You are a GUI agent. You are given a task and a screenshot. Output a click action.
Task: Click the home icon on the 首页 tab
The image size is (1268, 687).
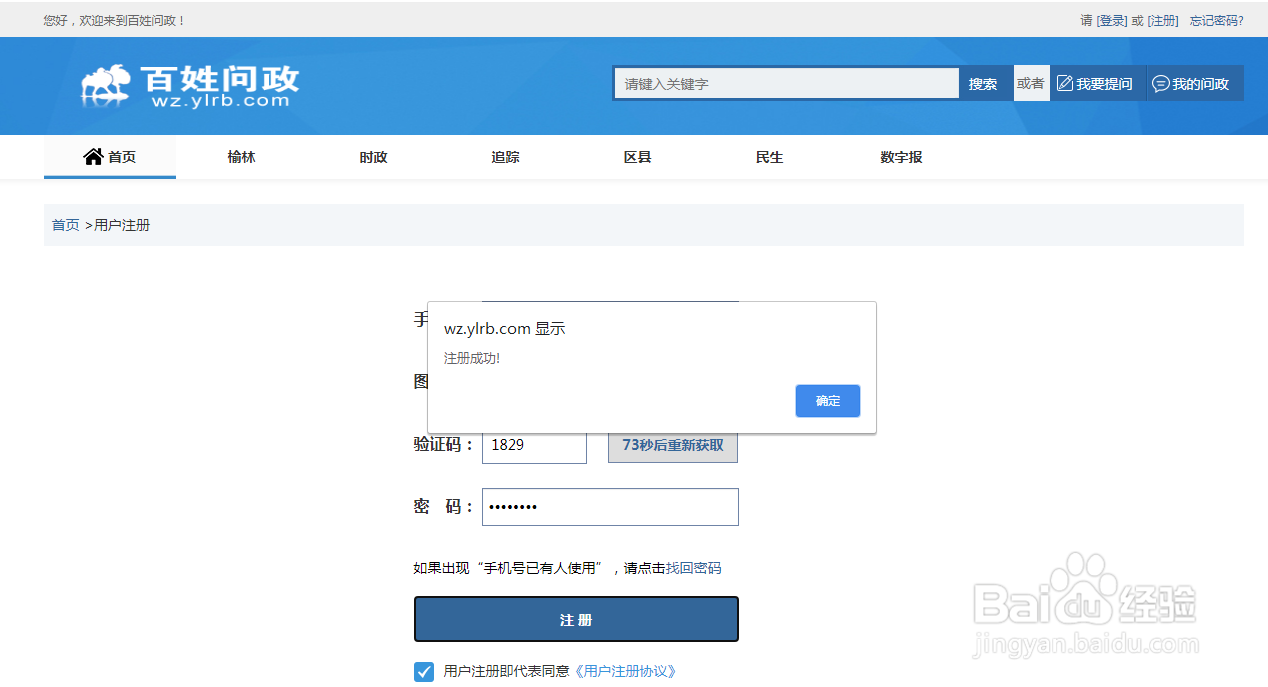91,156
